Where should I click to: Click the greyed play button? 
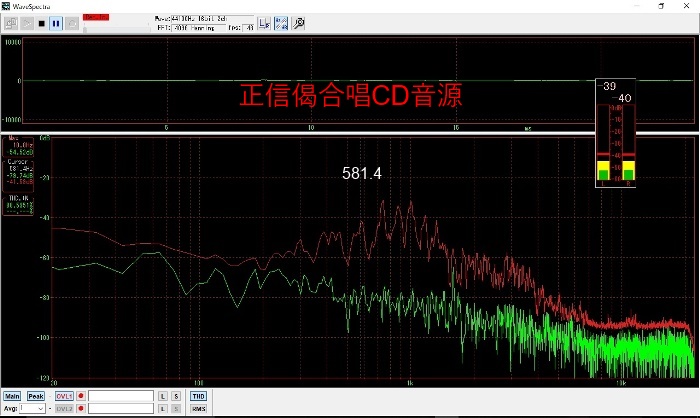pyautogui.click(x=27, y=23)
